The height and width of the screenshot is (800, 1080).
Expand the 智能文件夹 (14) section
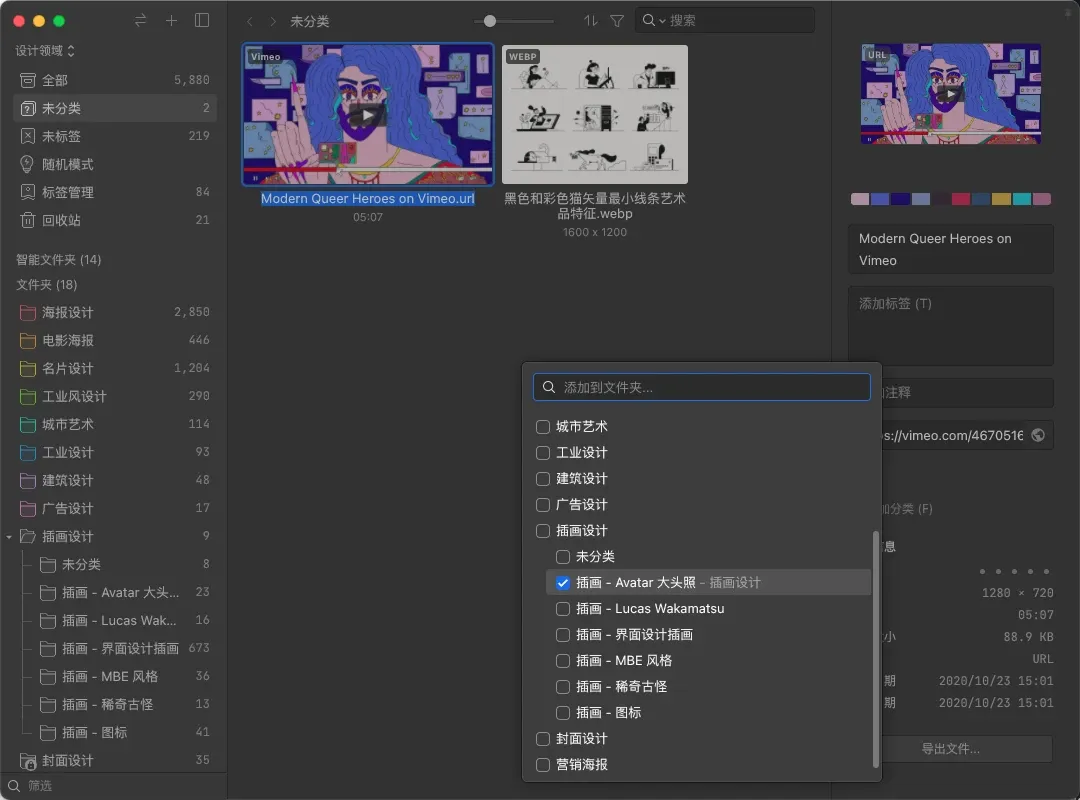59,260
